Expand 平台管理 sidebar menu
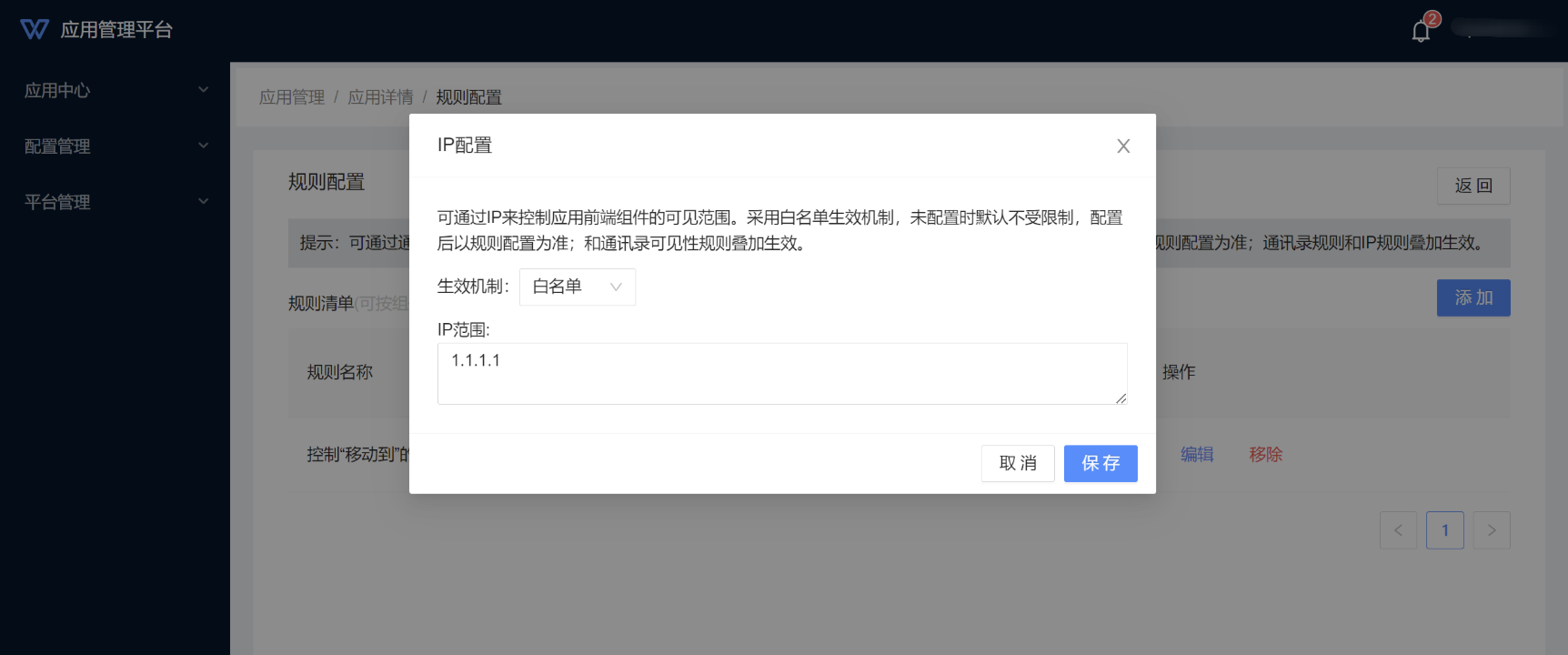Screen dimensions: 1568x655 coord(115,202)
